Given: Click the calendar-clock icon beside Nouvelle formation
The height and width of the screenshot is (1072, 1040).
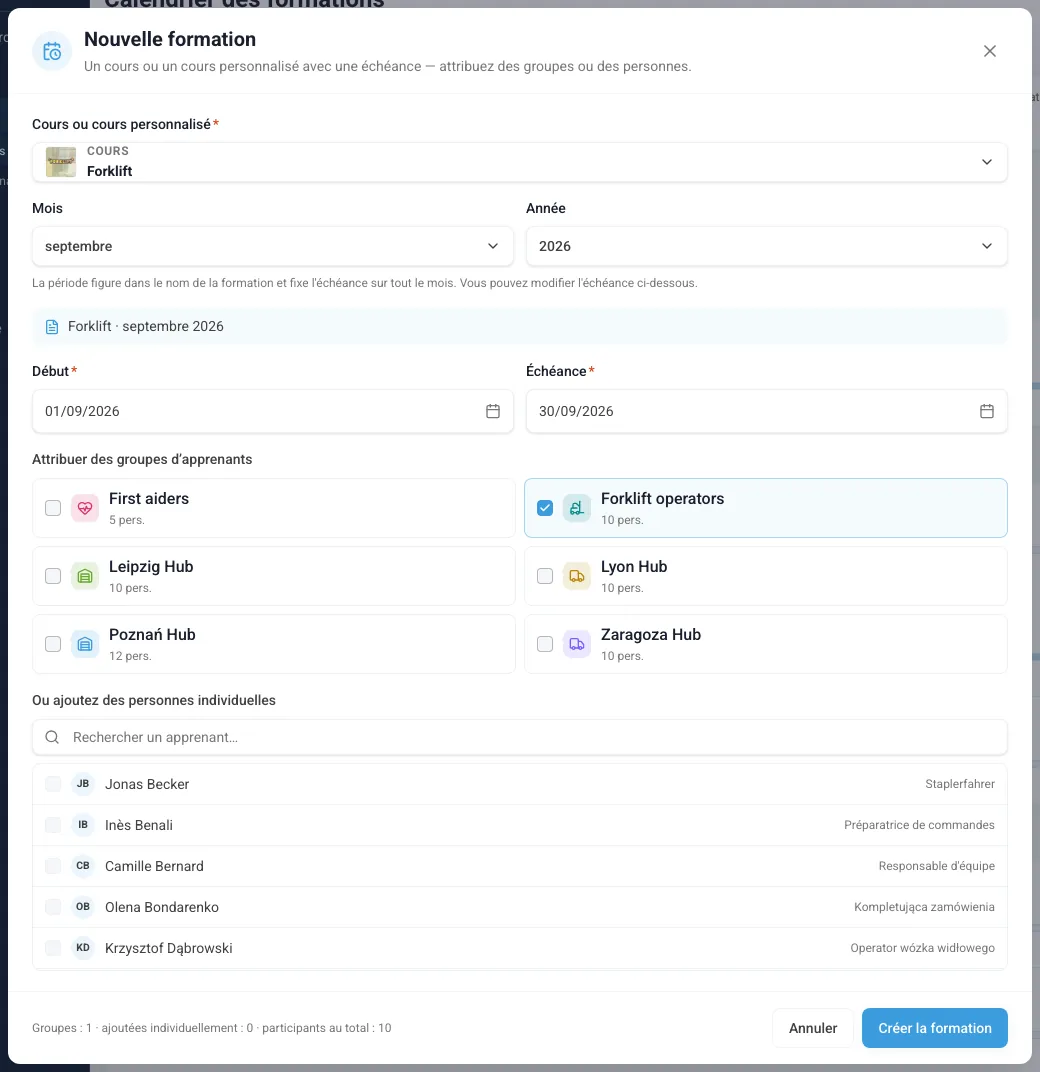Looking at the screenshot, I should [x=52, y=51].
